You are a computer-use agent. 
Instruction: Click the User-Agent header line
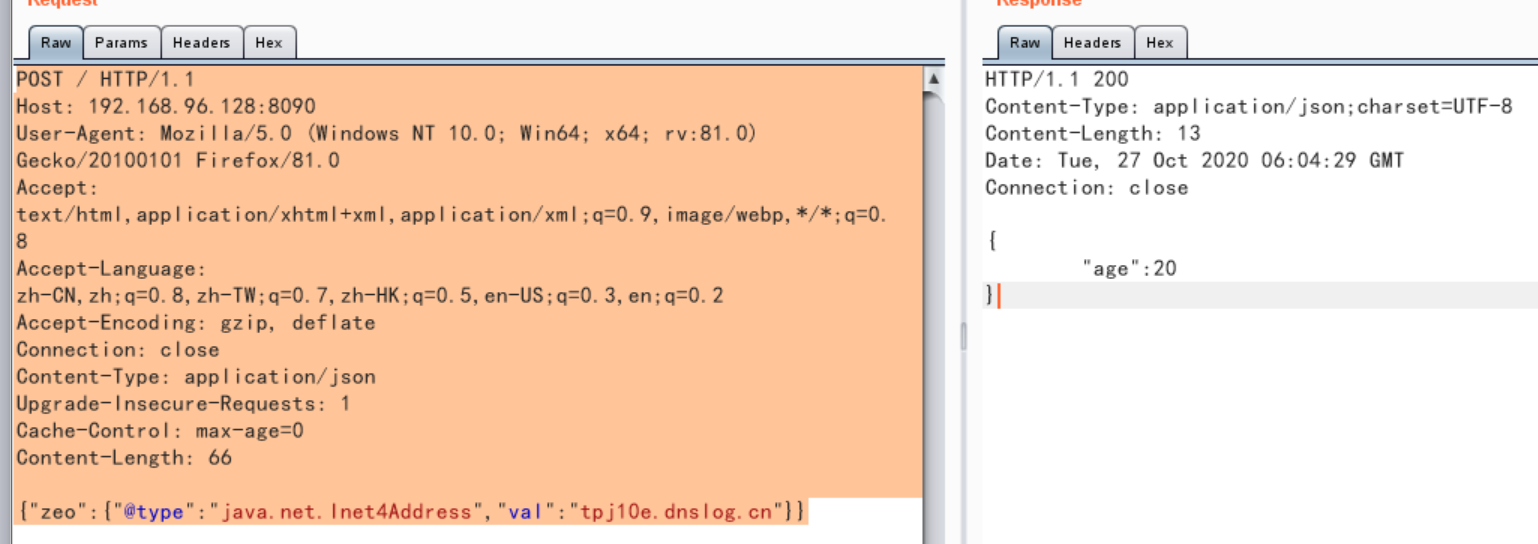click(x=387, y=133)
